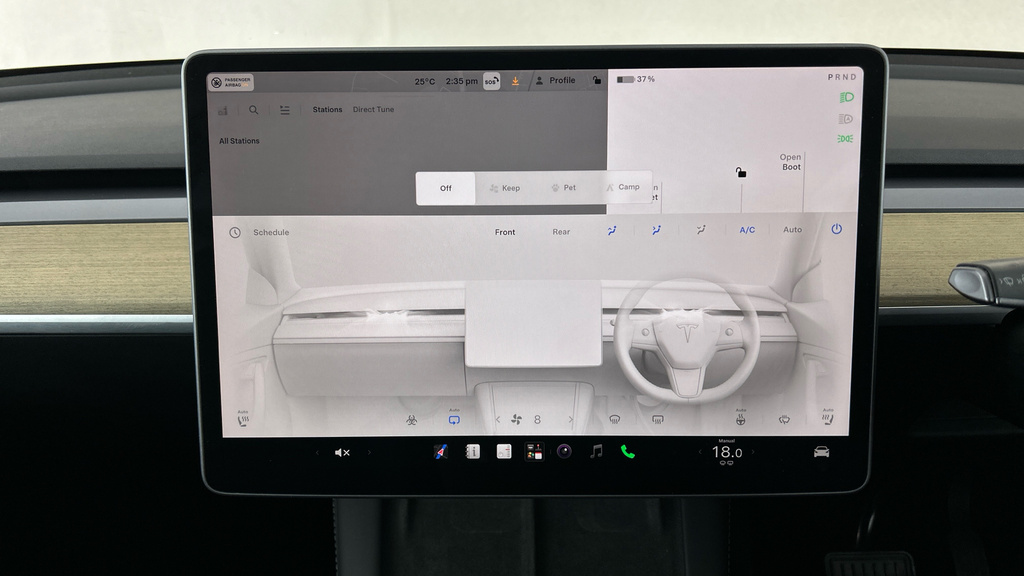Open the Toybox app icon
The image size is (1024, 576).
(534, 451)
